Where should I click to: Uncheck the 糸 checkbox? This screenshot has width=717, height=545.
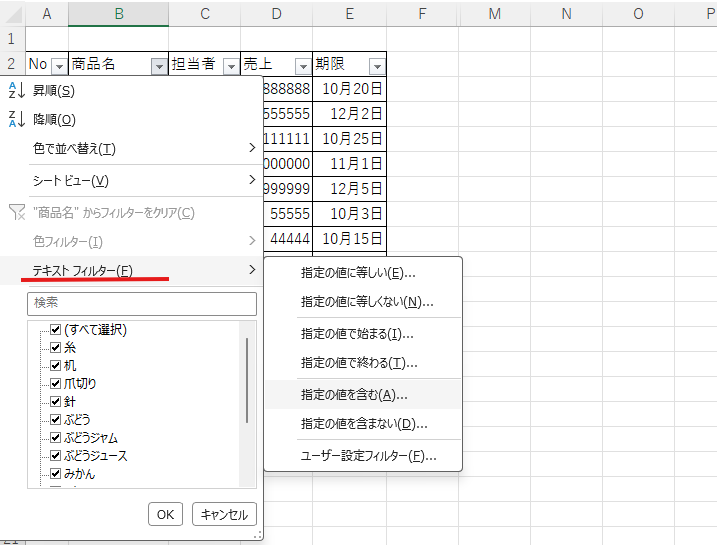55,347
